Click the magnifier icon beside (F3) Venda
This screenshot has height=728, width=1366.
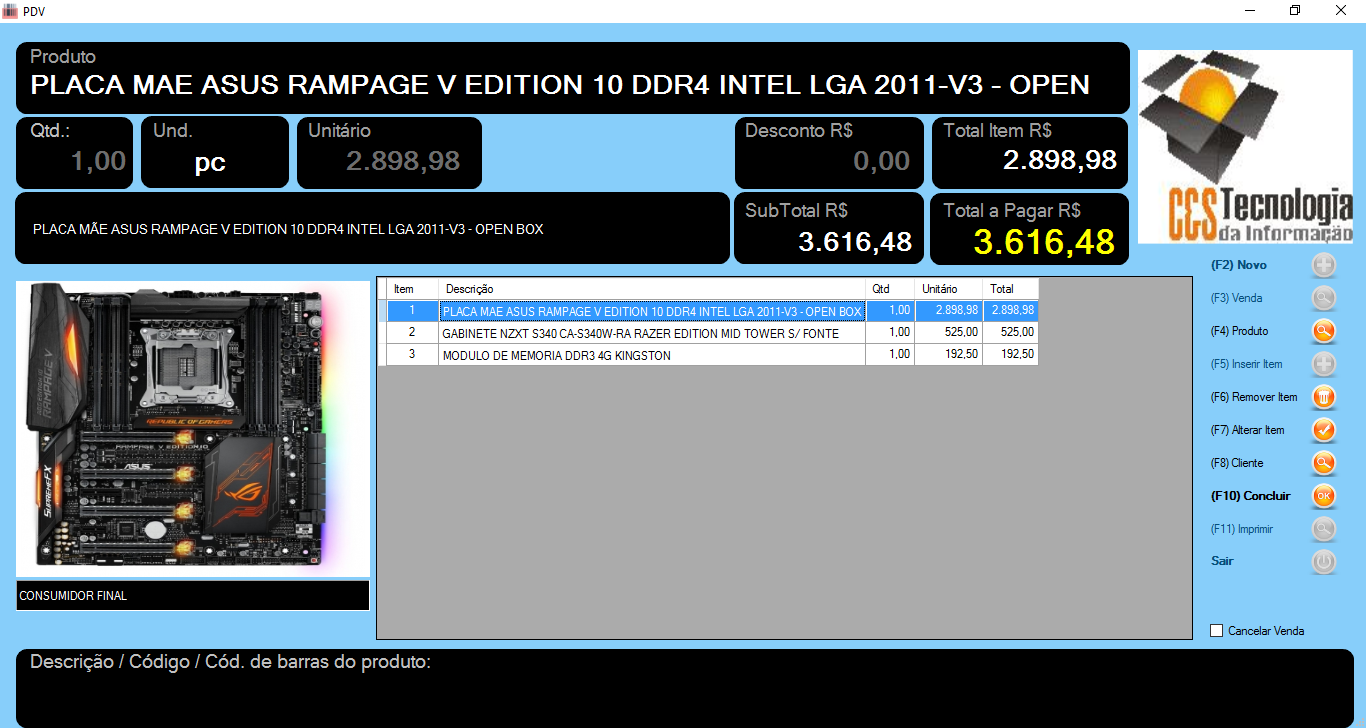(x=1323, y=298)
